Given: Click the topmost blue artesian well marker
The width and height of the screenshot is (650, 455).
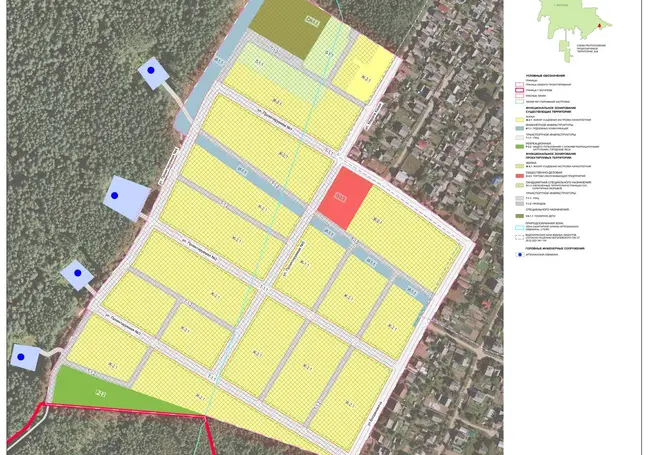Looking at the screenshot, I should [152, 70].
